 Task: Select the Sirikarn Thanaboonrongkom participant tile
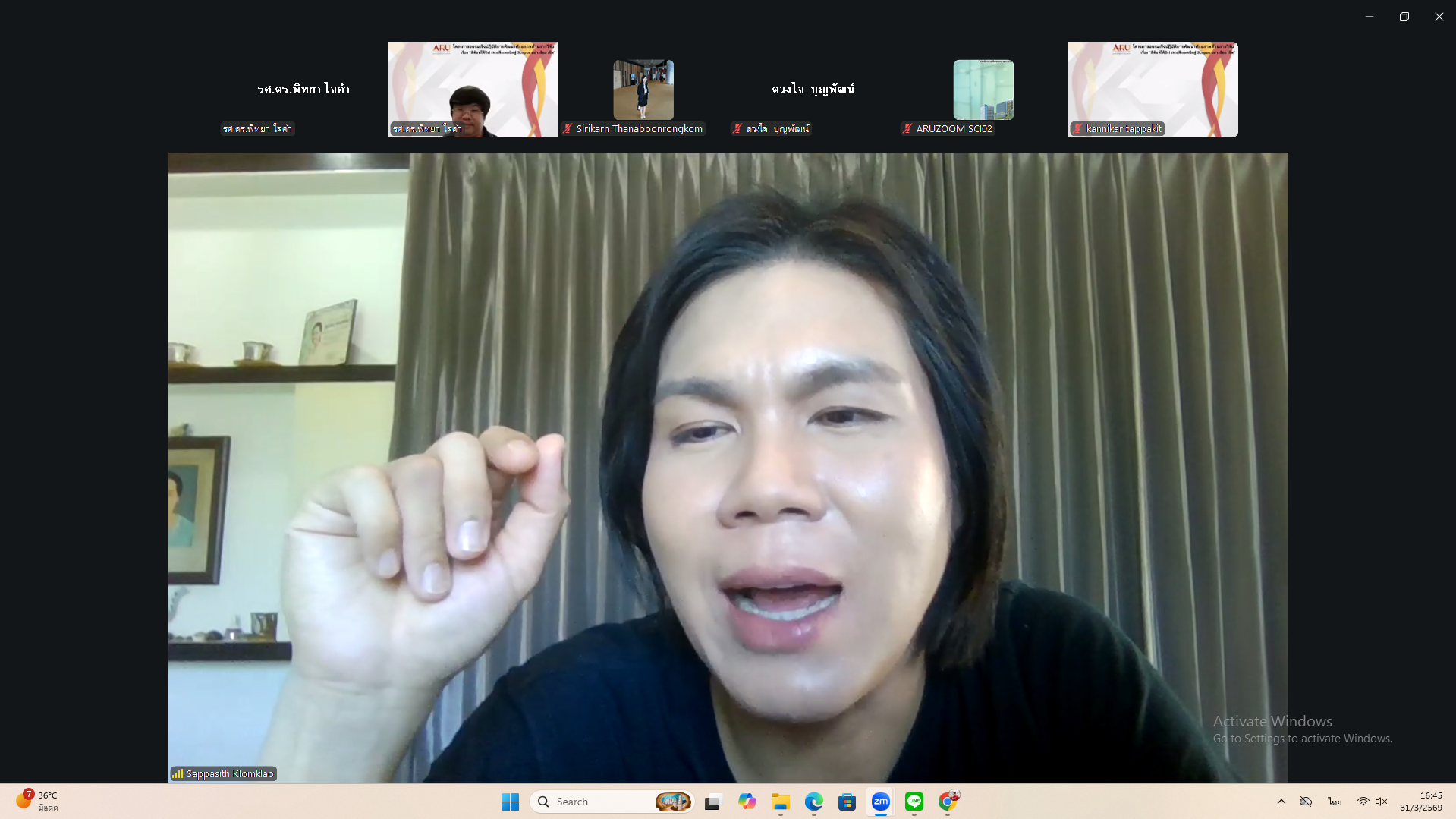click(x=643, y=90)
